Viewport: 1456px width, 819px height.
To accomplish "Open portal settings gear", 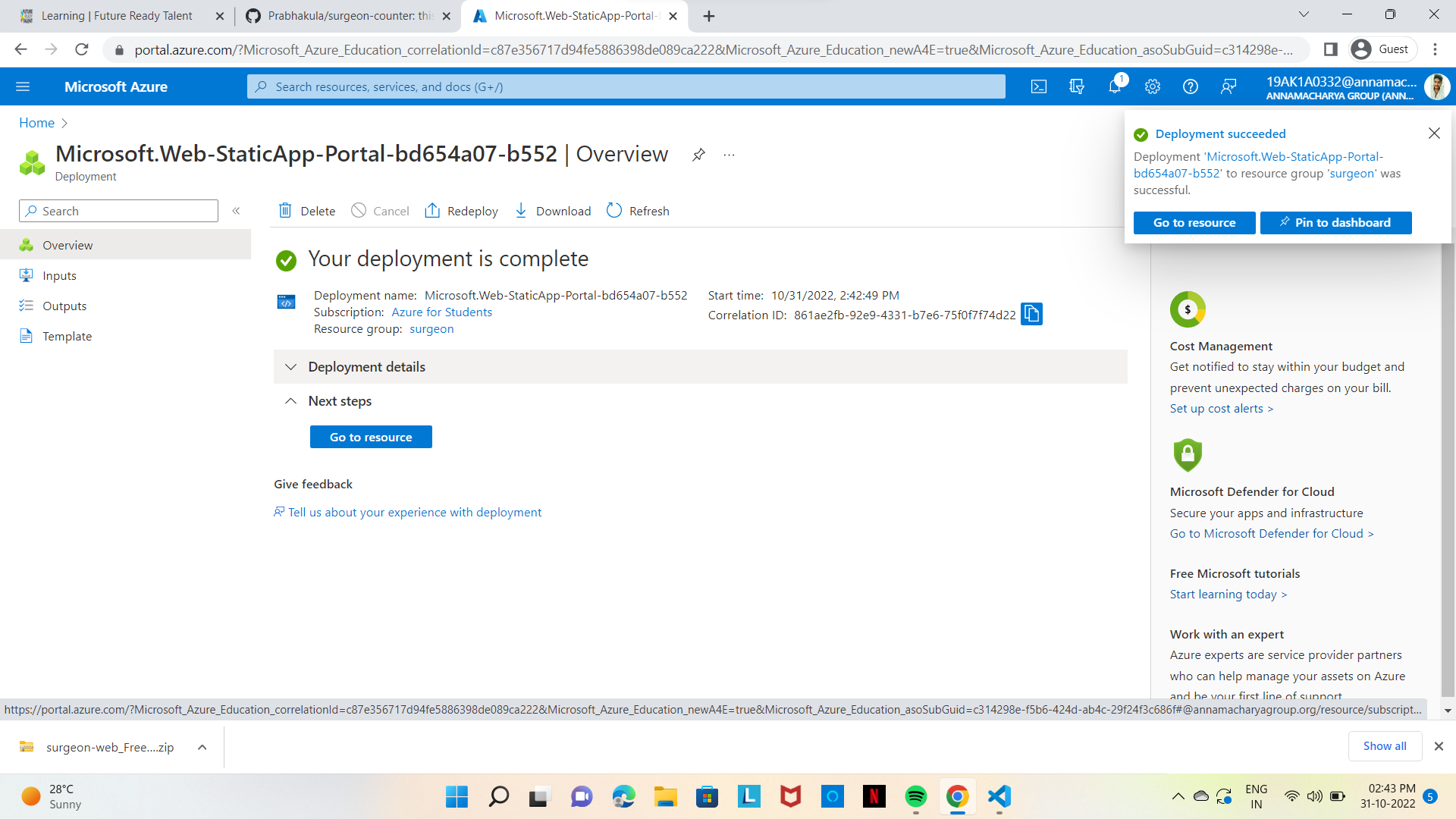I will (x=1152, y=86).
